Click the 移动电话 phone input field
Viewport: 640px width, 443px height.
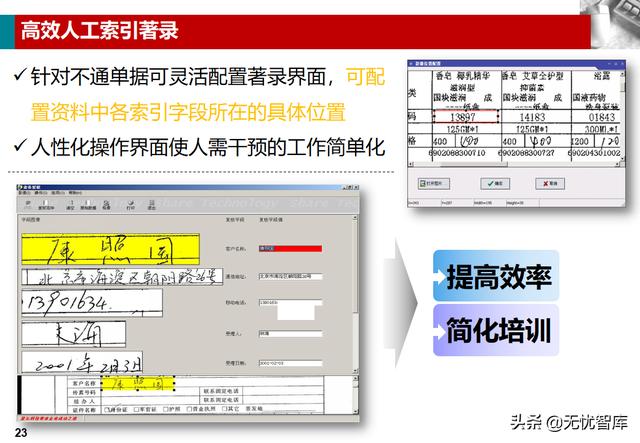pyautogui.click(x=290, y=303)
